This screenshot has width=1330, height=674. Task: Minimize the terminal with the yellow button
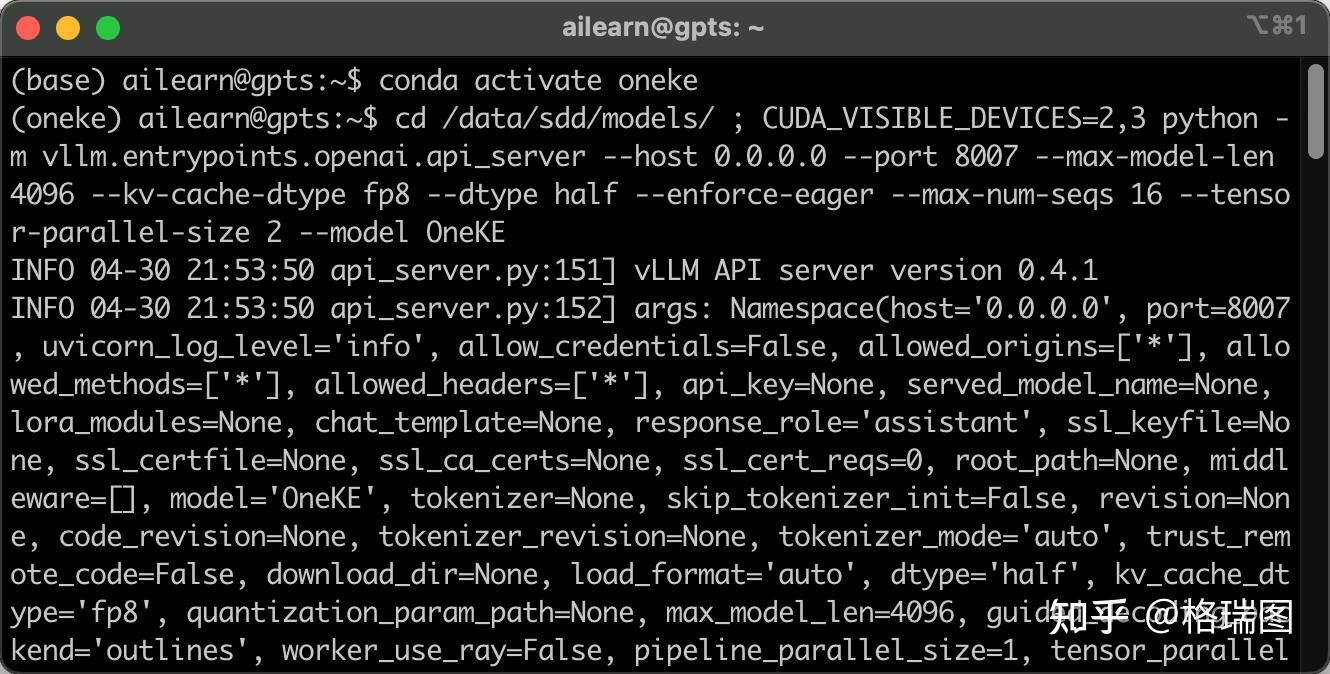(x=68, y=28)
